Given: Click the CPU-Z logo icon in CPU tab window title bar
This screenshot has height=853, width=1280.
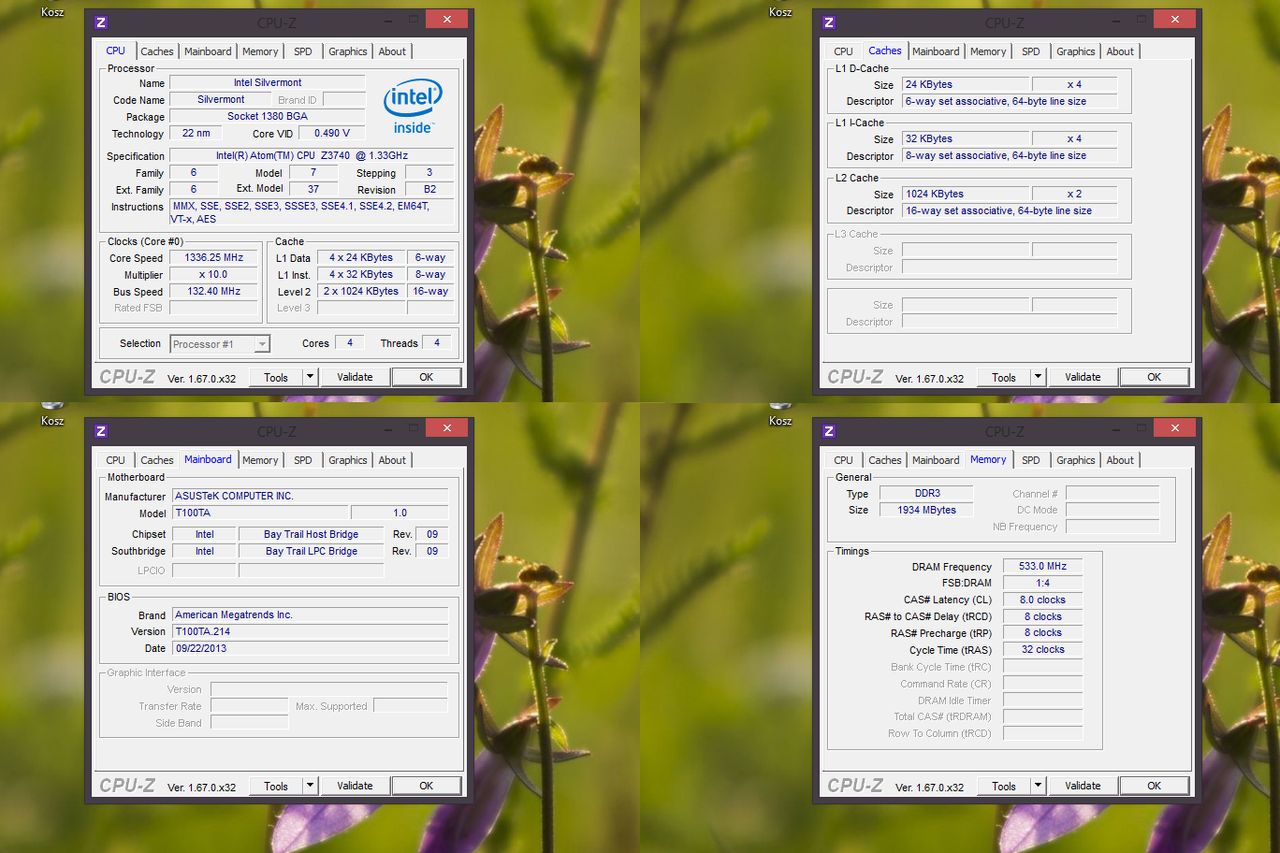Looking at the screenshot, I should (101, 22).
